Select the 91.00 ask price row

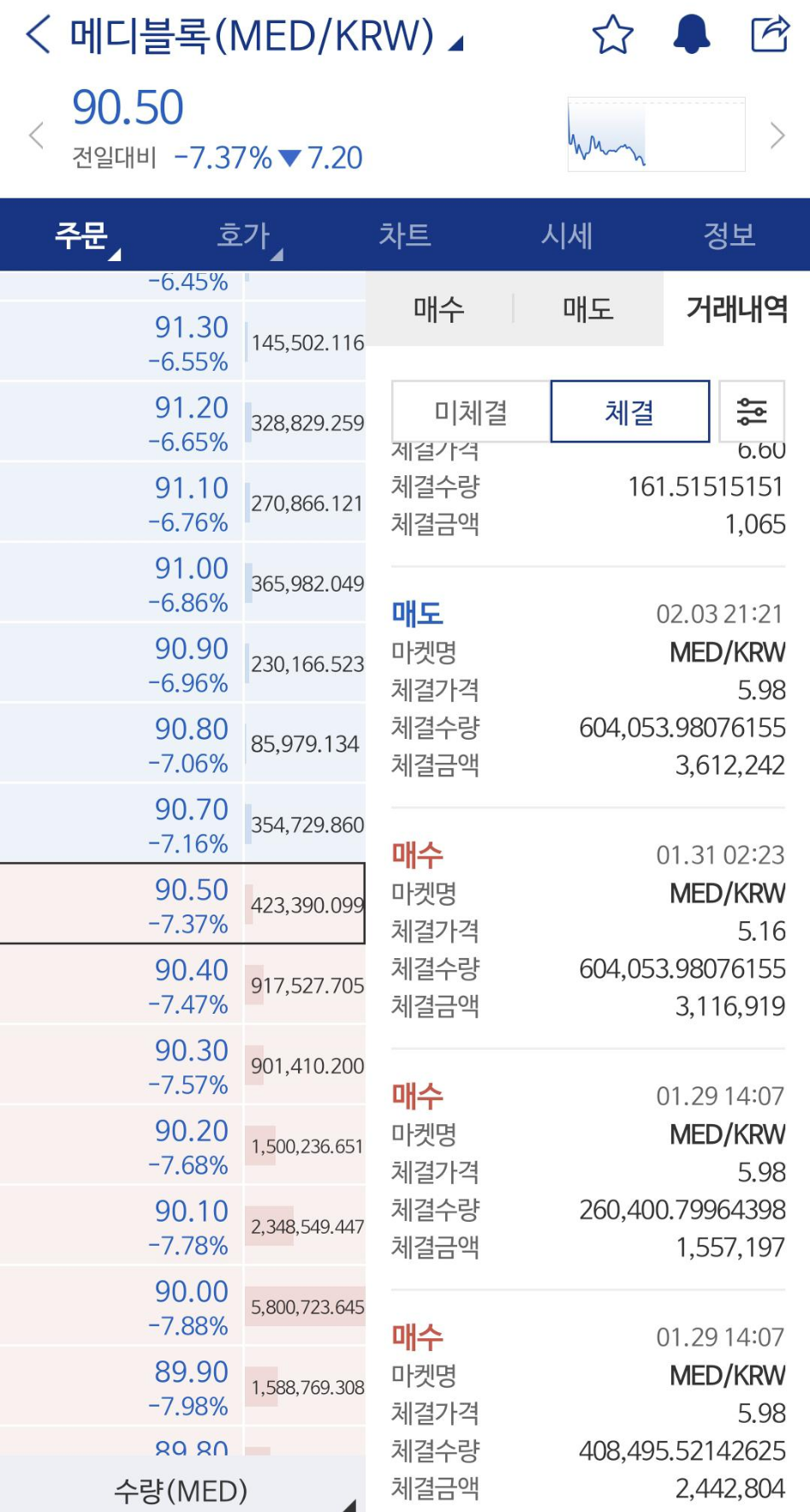click(x=182, y=584)
